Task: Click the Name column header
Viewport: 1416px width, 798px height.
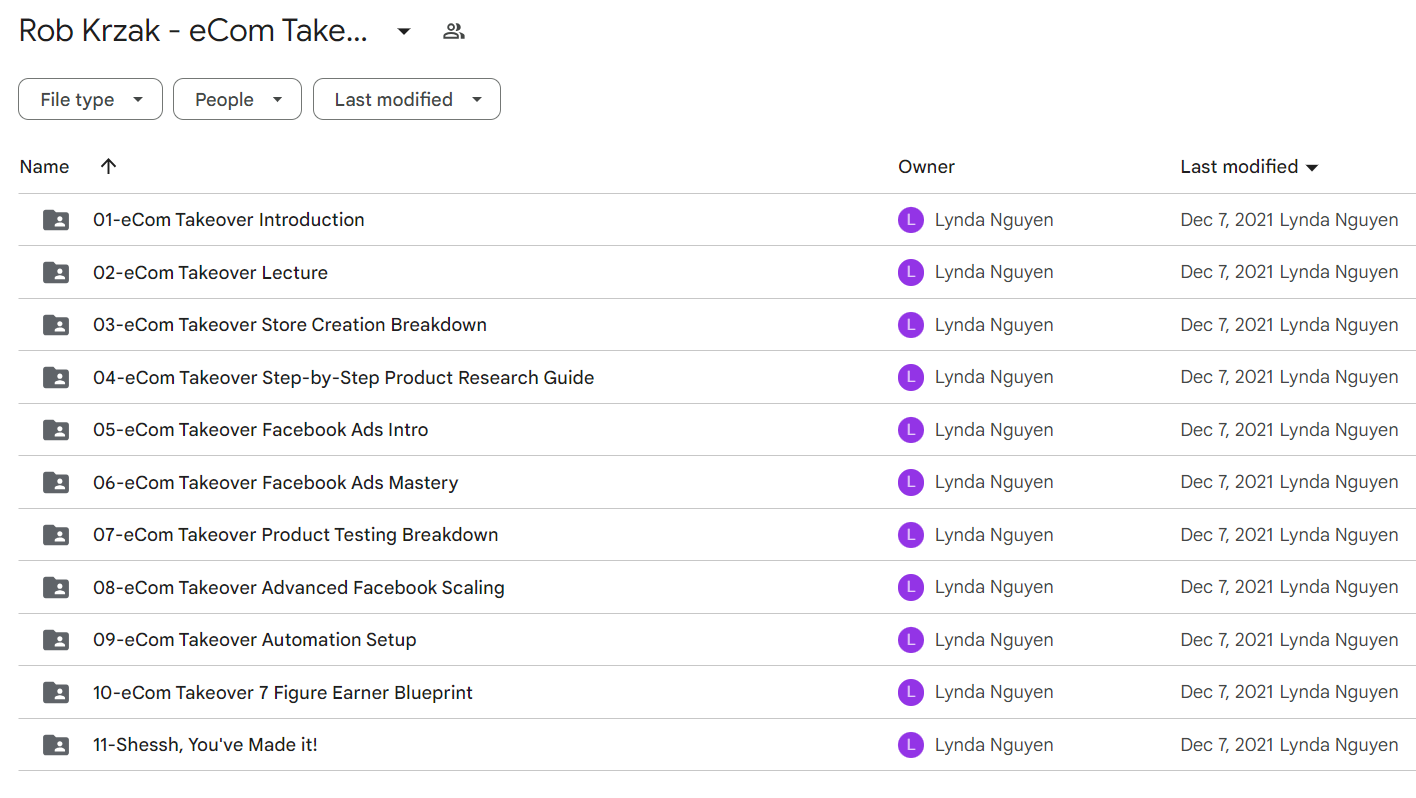Action: pyautogui.click(x=44, y=167)
